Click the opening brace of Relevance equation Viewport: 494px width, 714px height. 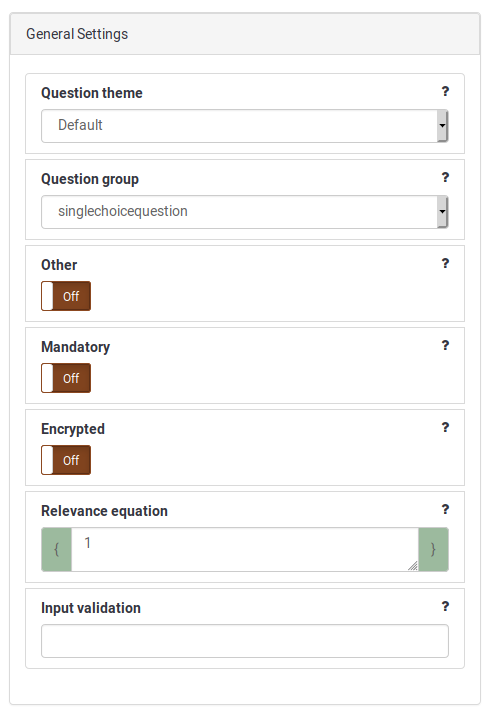pyautogui.click(x=56, y=549)
